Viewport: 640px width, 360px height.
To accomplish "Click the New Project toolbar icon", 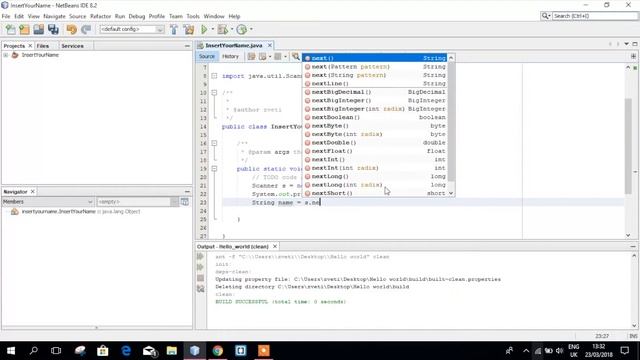I will click(24, 29).
